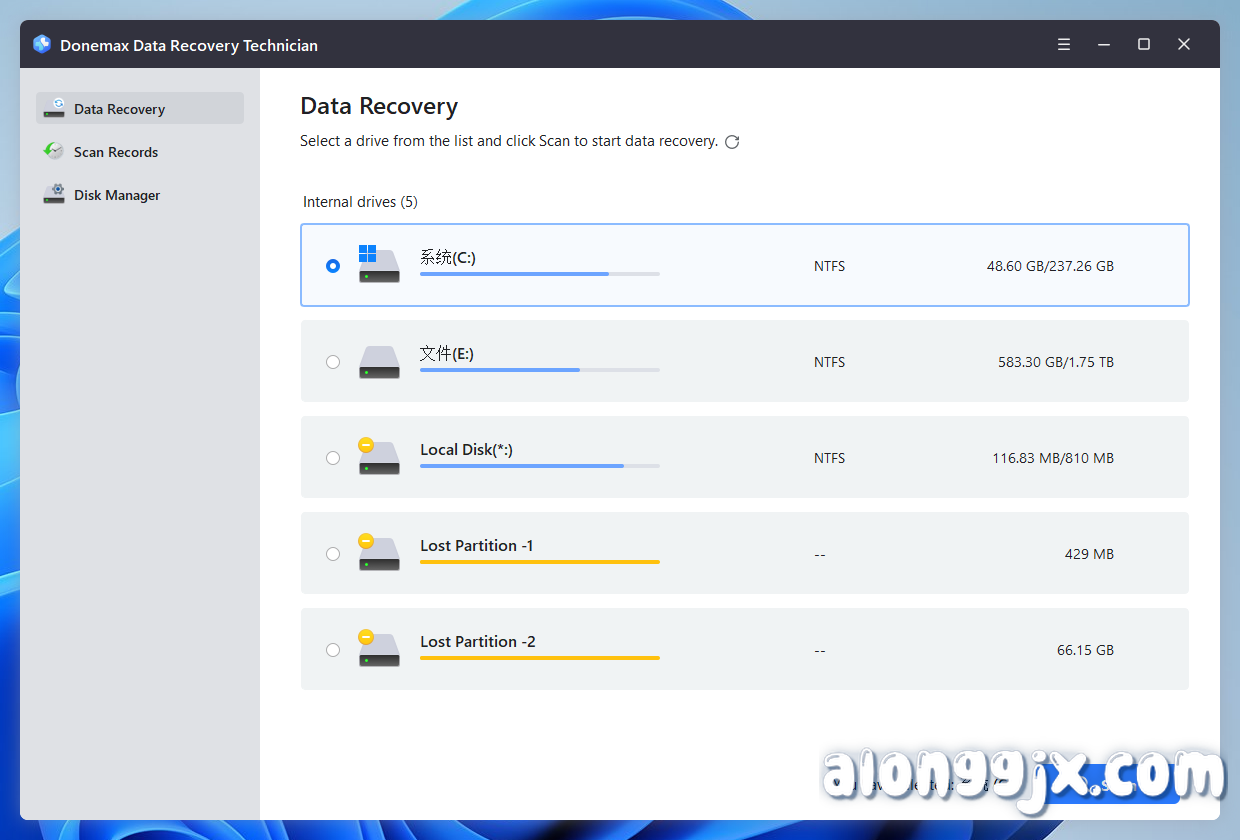
Task: Switch to the Disk Manager page
Action: [117, 194]
